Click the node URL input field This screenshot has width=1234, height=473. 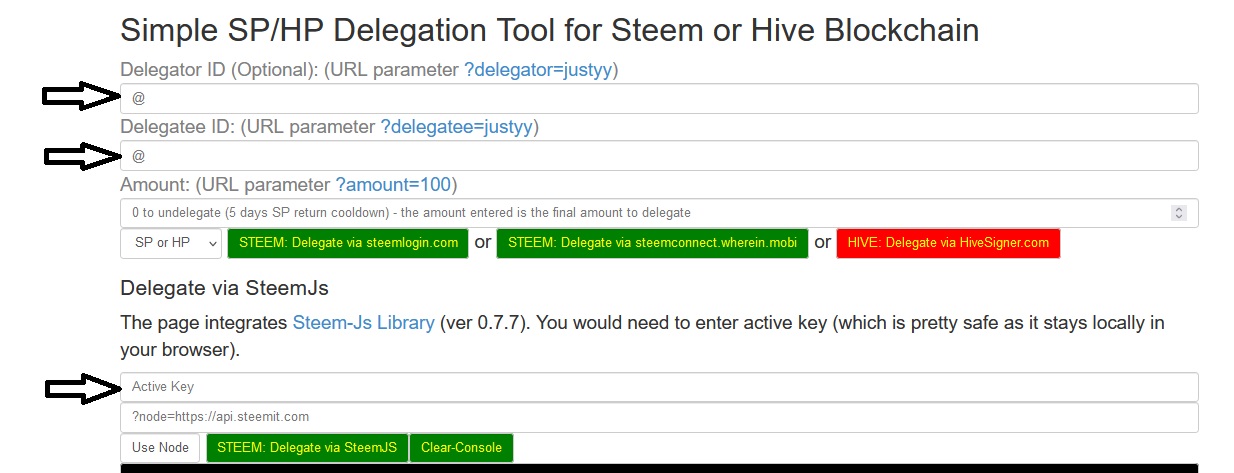659,417
